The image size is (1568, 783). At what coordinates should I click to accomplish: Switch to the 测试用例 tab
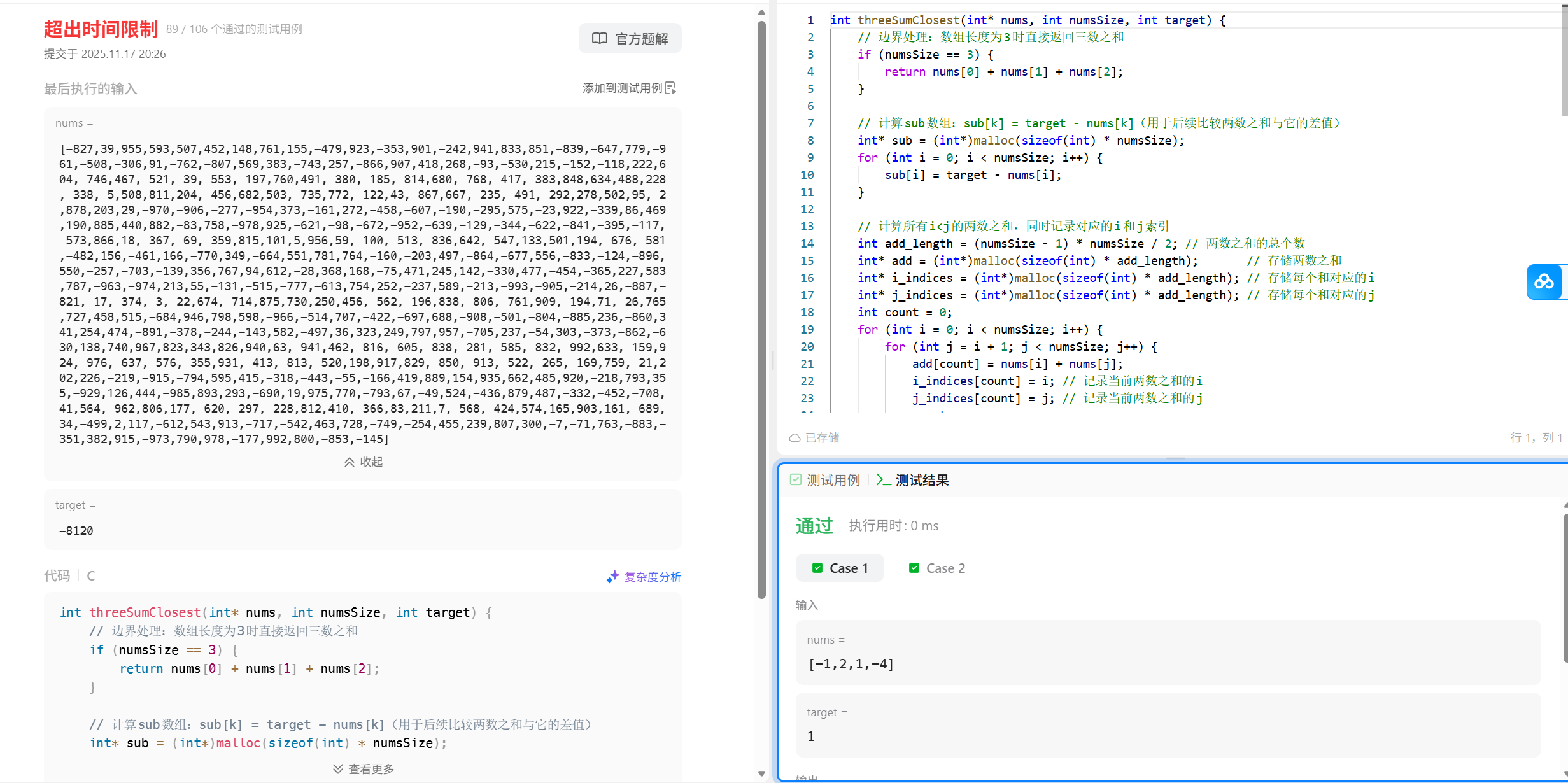(x=832, y=480)
